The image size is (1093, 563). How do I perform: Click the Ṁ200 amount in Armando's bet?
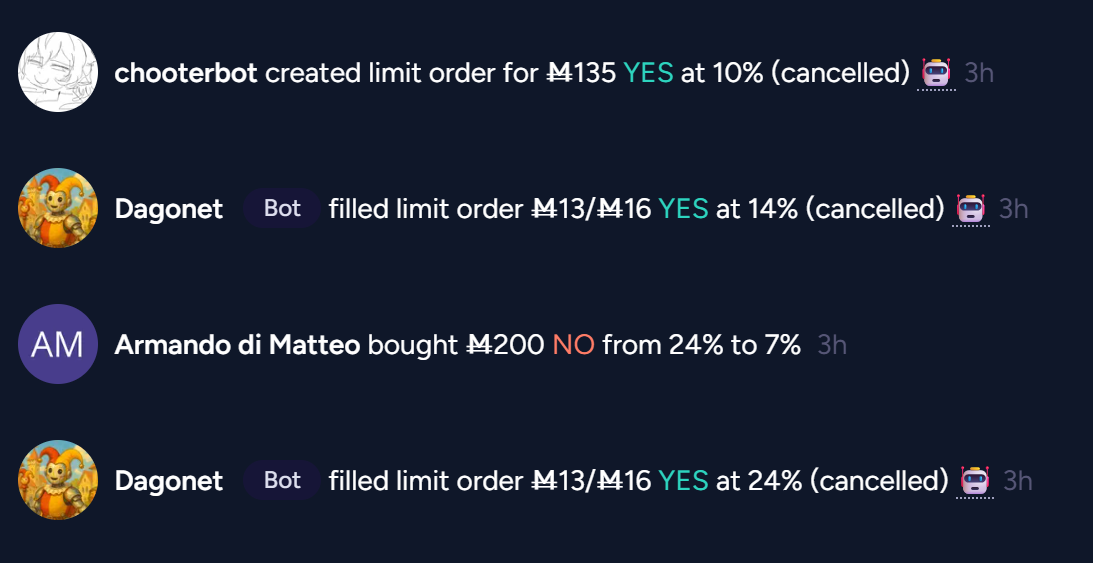point(505,345)
